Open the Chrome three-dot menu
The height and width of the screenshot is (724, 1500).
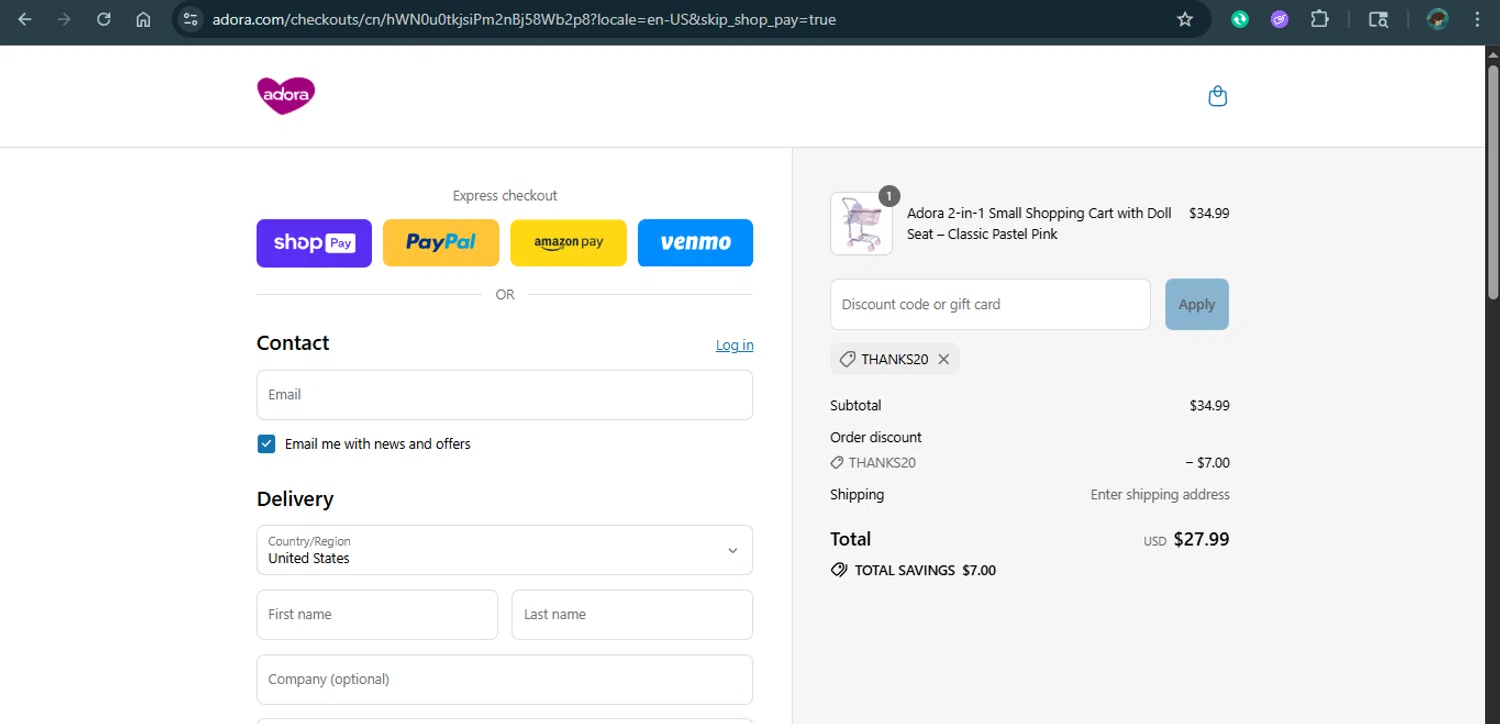[x=1478, y=19]
